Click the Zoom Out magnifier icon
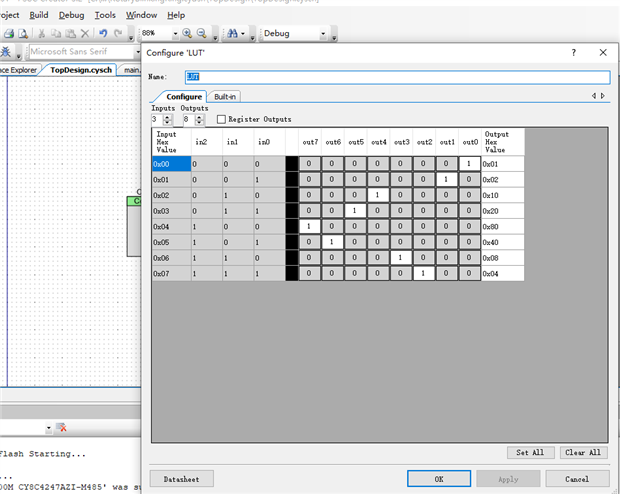 [201, 33]
